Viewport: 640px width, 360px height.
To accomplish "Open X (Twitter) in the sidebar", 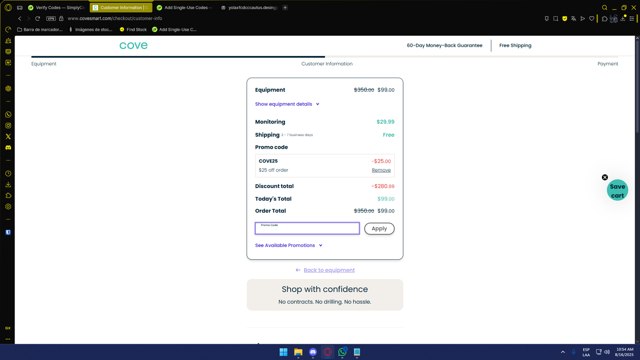I will 8,137.
